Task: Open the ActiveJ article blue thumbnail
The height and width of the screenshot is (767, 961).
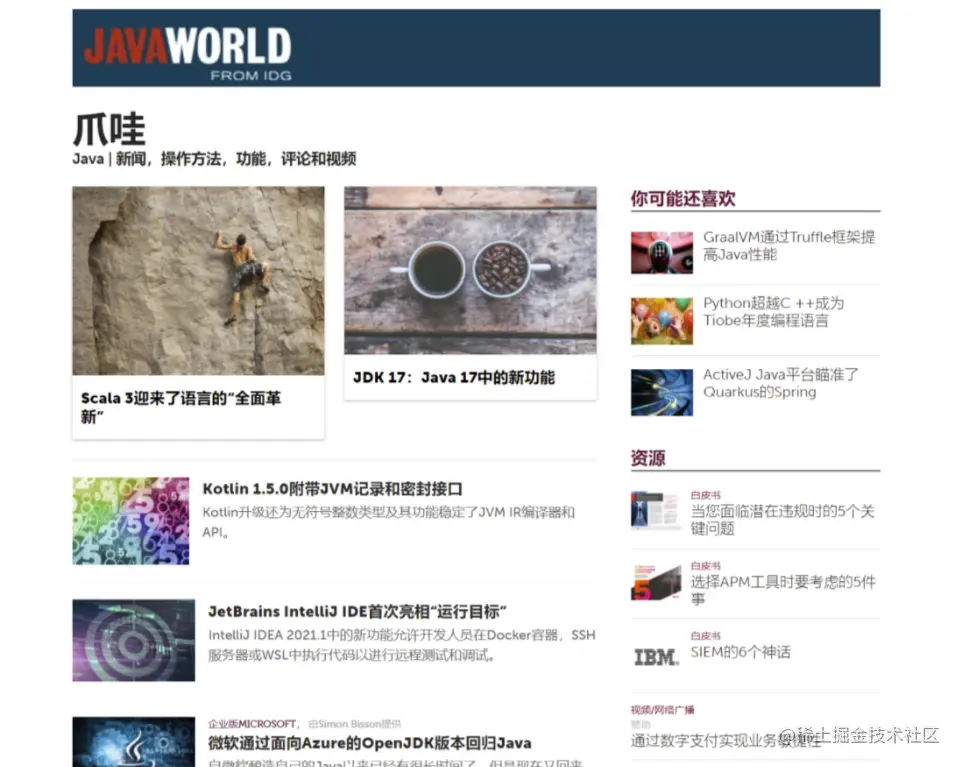Action: [x=662, y=392]
